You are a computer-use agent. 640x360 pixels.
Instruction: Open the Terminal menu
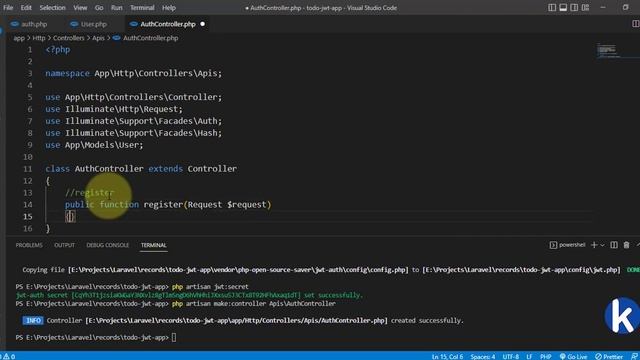pos(142,8)
